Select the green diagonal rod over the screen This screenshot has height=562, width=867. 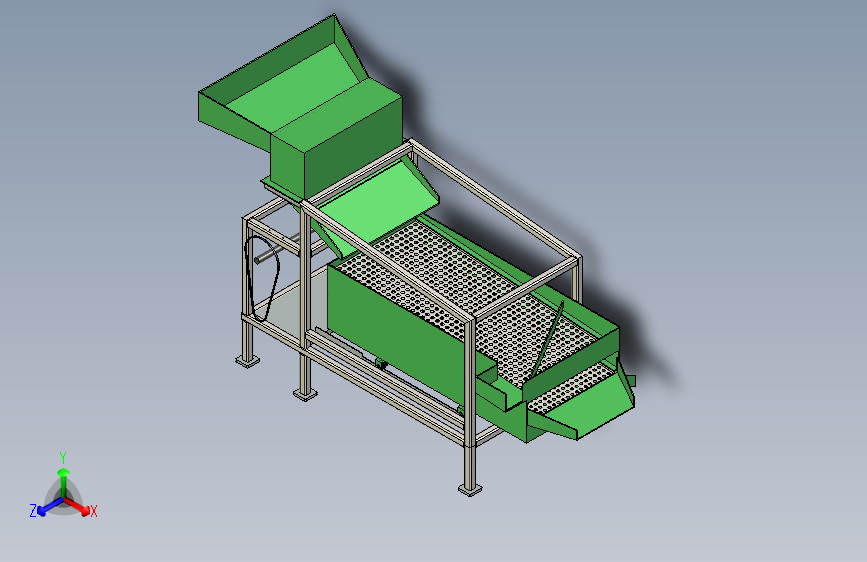547,339
